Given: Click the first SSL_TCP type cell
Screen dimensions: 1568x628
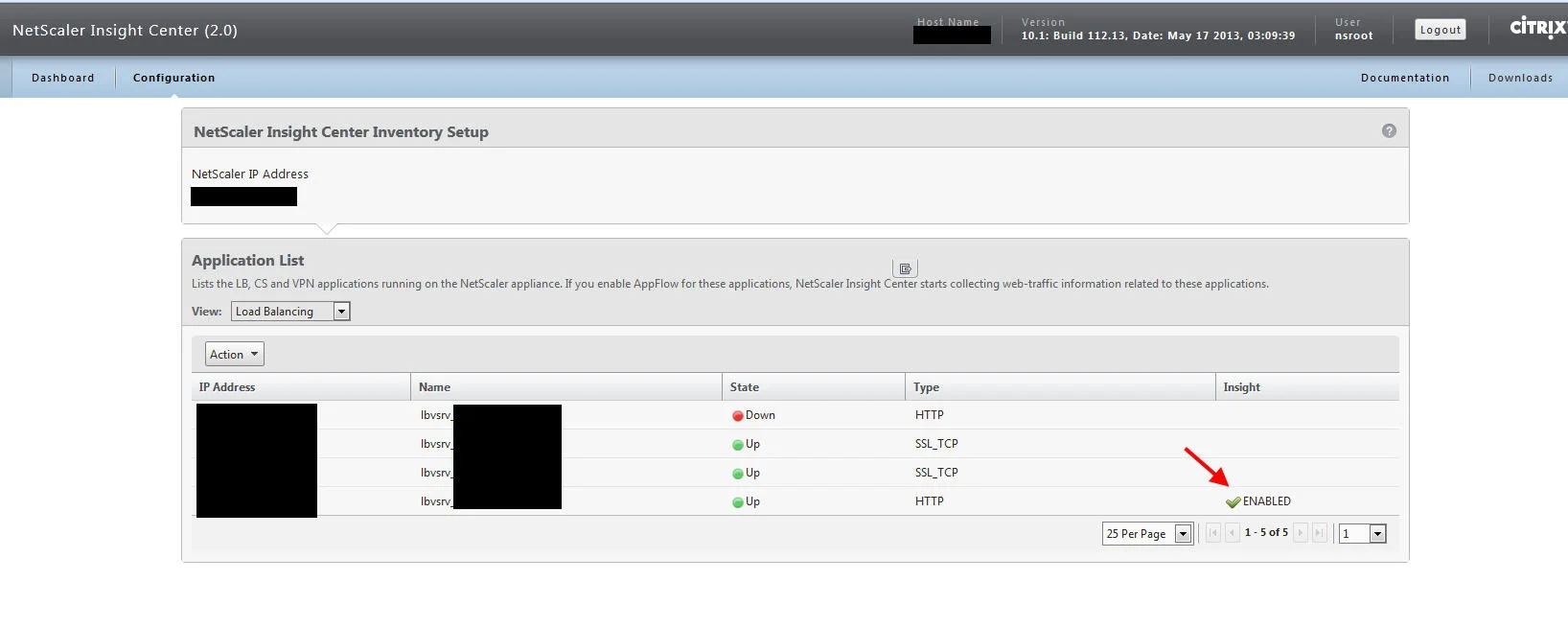Looking at the screenshot, I should point(936,444).
